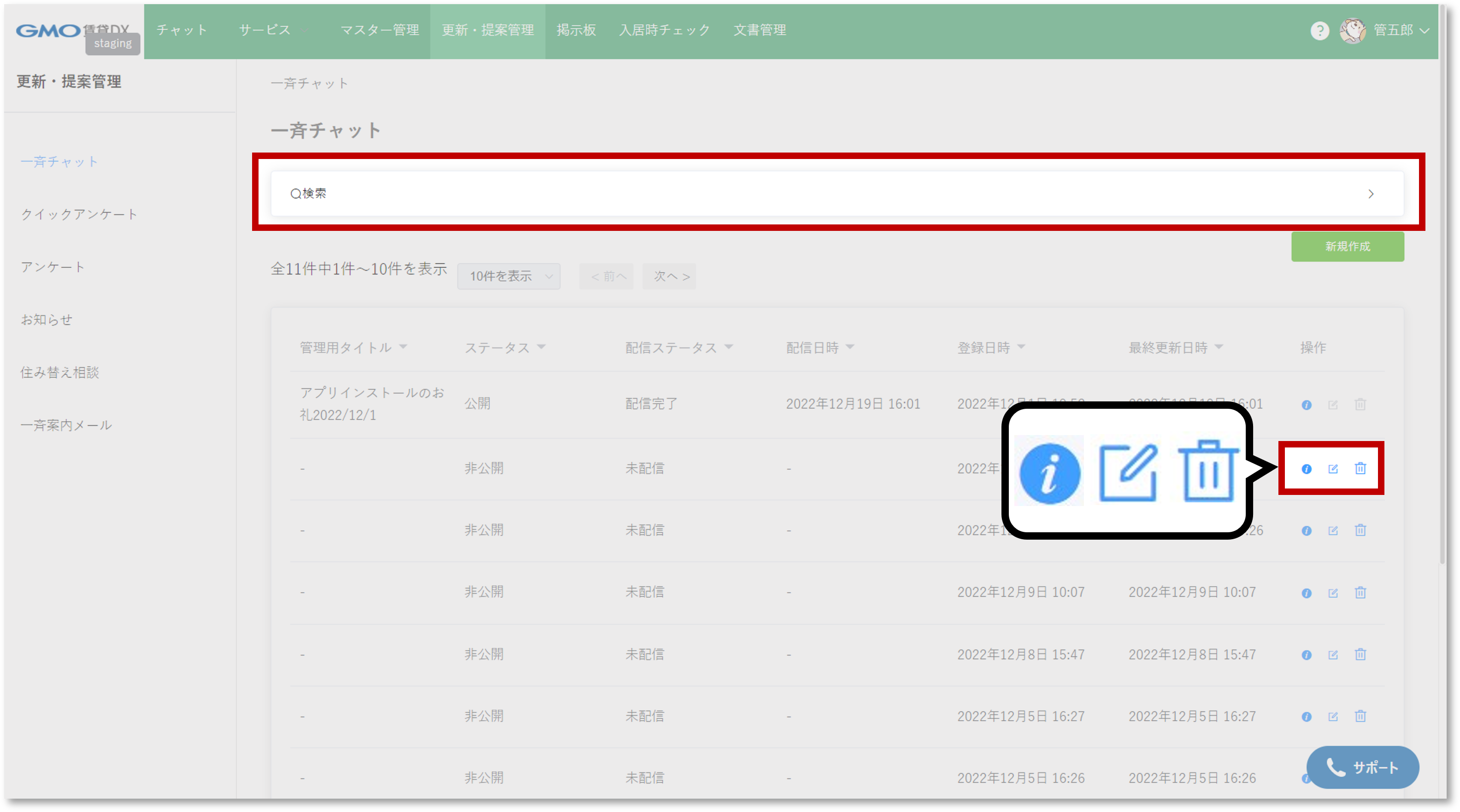The height and width of the screenshot is (812, 1460).
Task: Edit the row registered 12月8日 15:47
Action: coord(1332,654)
